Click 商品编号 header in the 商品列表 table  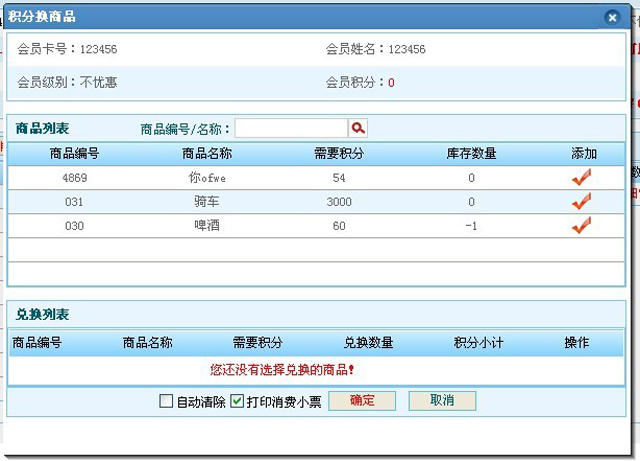point(74,153)
